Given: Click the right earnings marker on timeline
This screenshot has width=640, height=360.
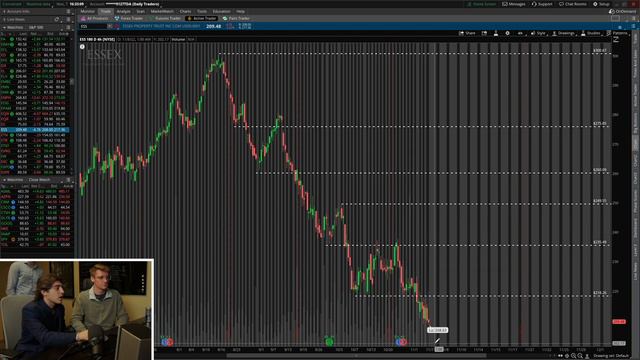Looking at the screenshot, I should click(x=401, y=342).
